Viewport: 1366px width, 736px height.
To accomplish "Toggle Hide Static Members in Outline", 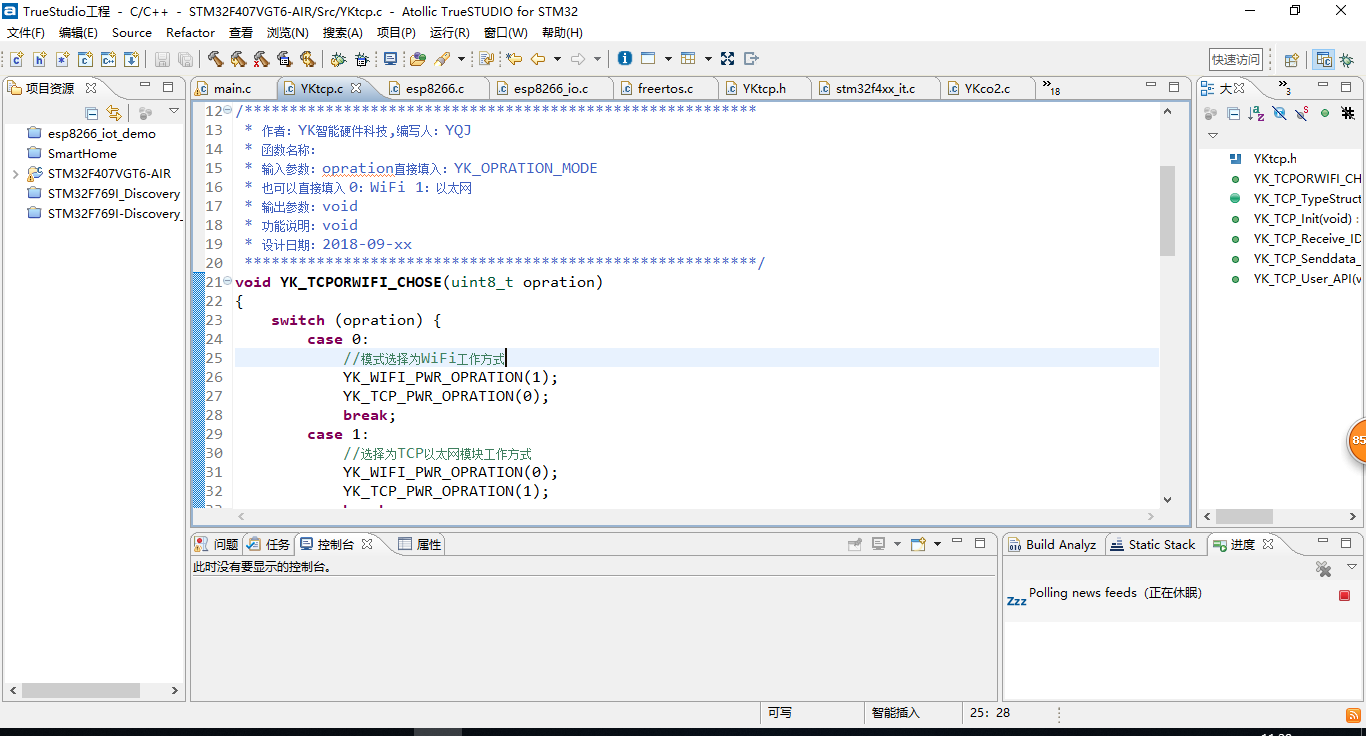I will coord(1301,113).
